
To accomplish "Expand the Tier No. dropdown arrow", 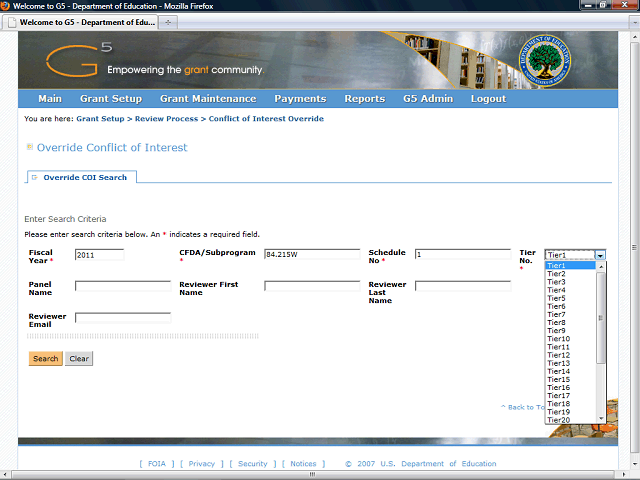I will 600,255.
